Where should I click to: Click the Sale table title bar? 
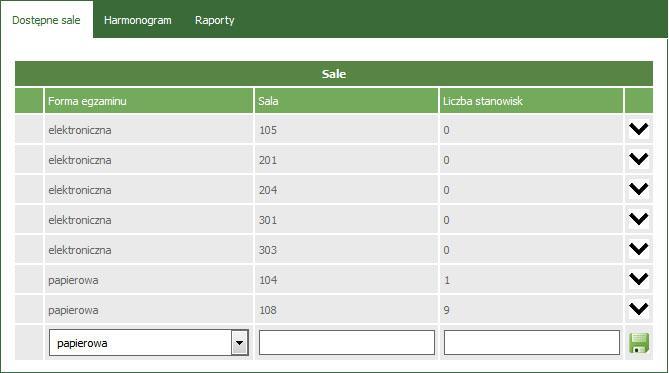pyautogui.click(x=334, y=74)
